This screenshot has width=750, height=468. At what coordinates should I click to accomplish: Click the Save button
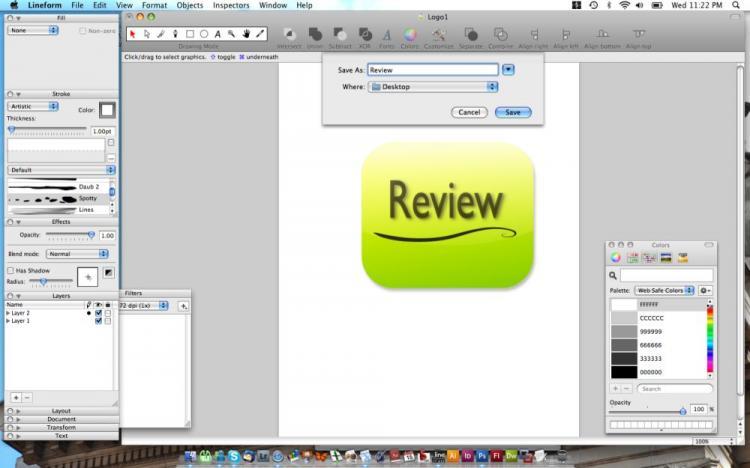pyautogui.click(x=513, y=112)
